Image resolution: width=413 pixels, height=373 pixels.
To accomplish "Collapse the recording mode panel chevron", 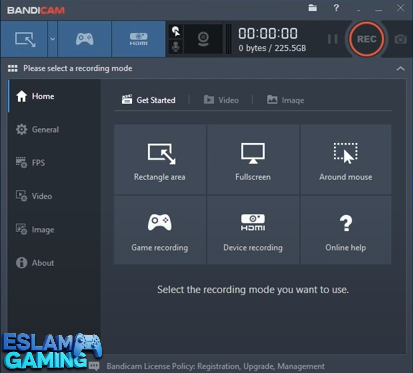I will tap(400, 69).
